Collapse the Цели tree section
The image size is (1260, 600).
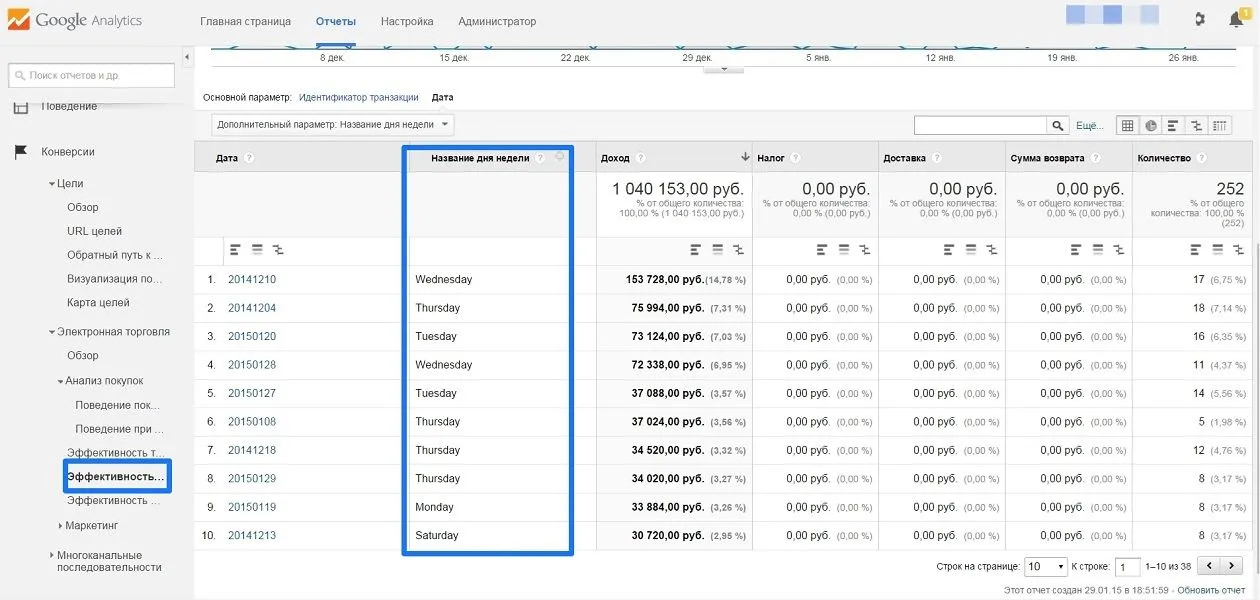click(x=52, y=184)
